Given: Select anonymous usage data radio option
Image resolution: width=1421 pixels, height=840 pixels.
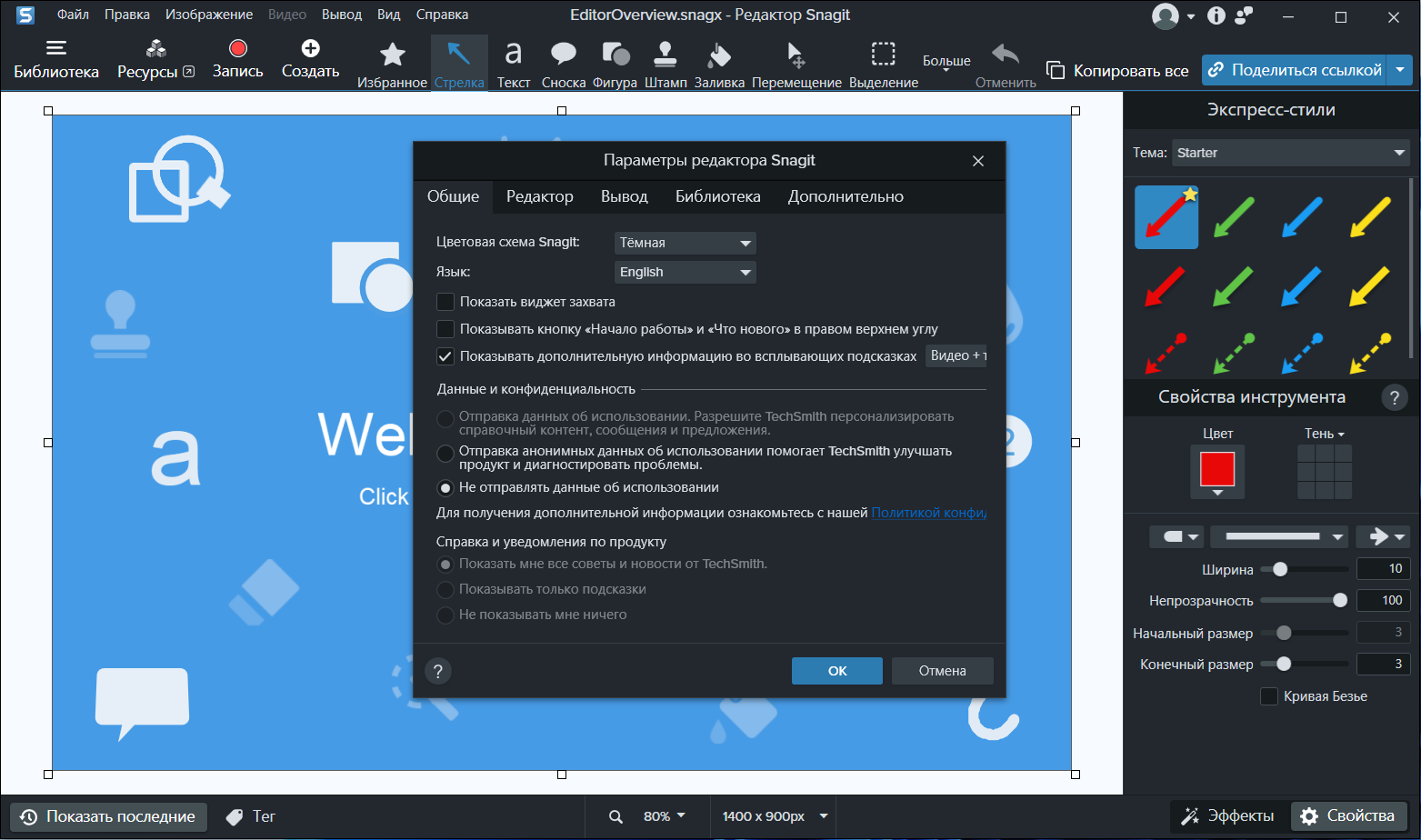Looking at the screenshot, I should tap(445, 453).
